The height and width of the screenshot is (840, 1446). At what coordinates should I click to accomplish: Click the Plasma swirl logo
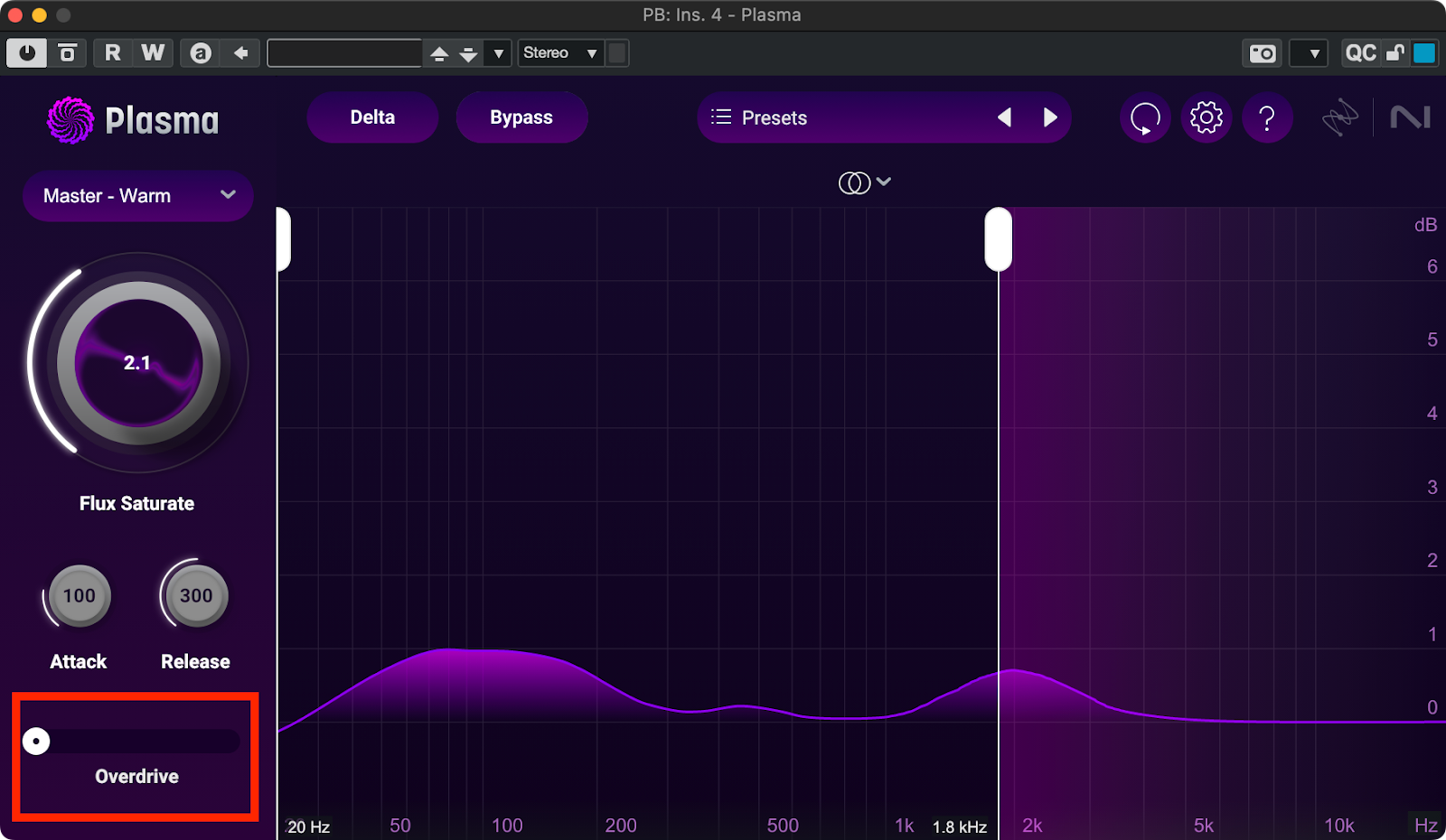tap(70, 120)
